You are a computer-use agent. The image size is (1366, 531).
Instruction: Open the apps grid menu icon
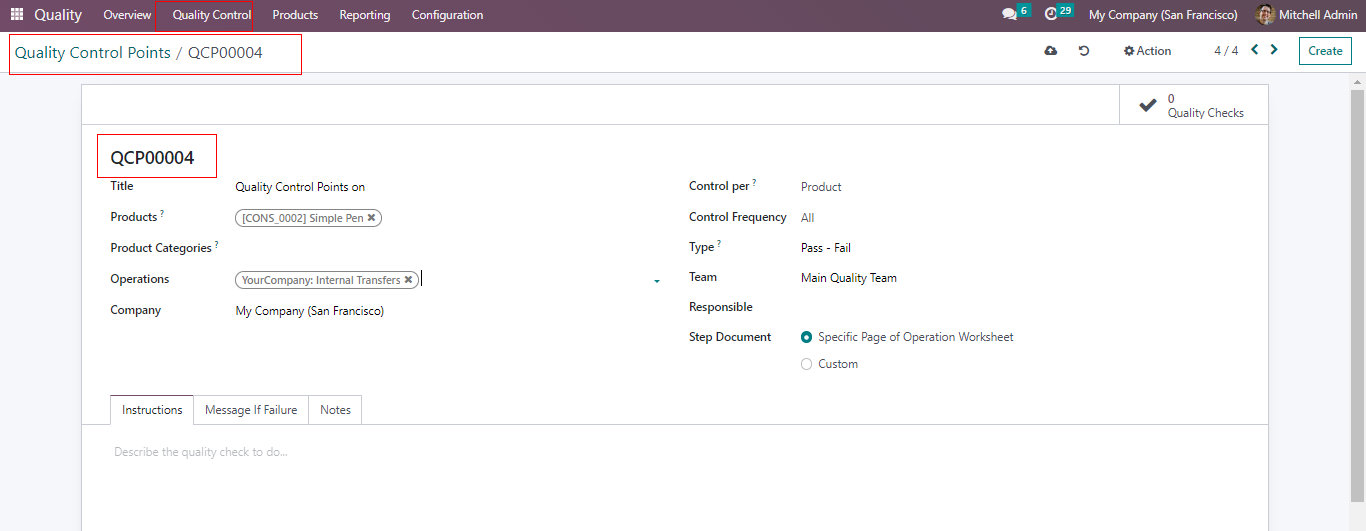pyautogui.click(x=16, y=15)
